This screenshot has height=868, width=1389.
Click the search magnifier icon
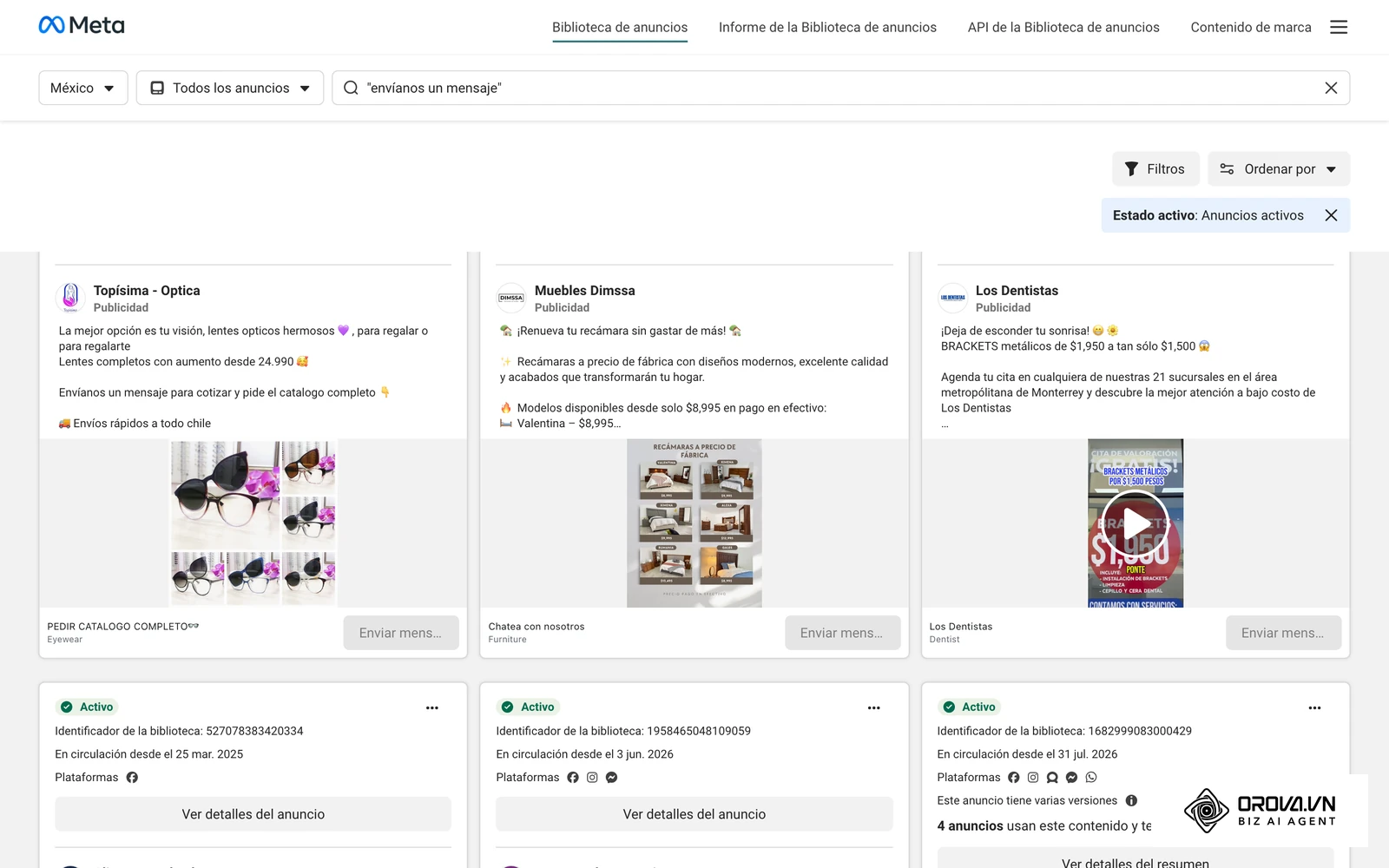(351, 88)
